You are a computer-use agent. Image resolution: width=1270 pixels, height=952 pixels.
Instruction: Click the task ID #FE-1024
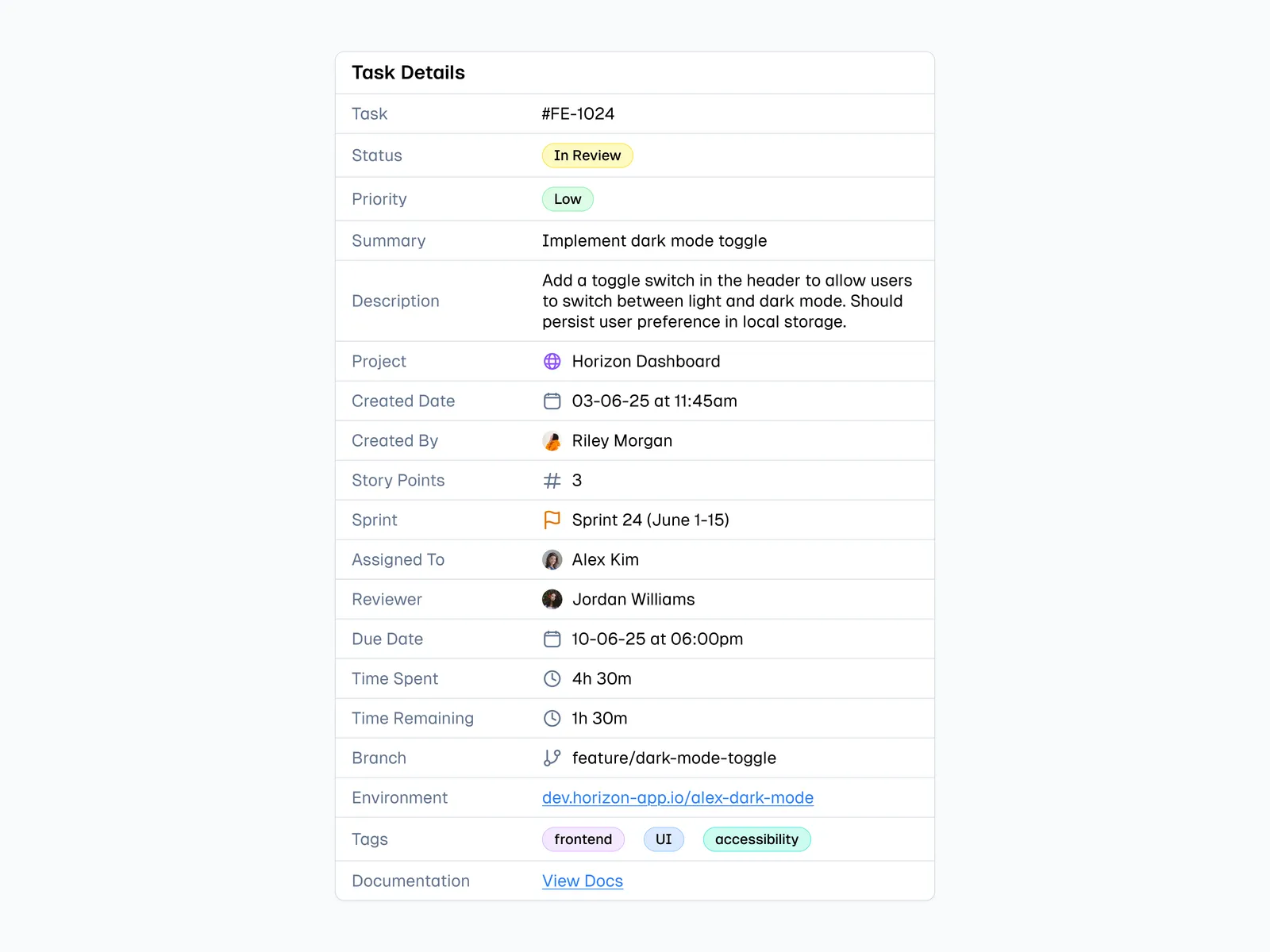click(x=578, y=114)
